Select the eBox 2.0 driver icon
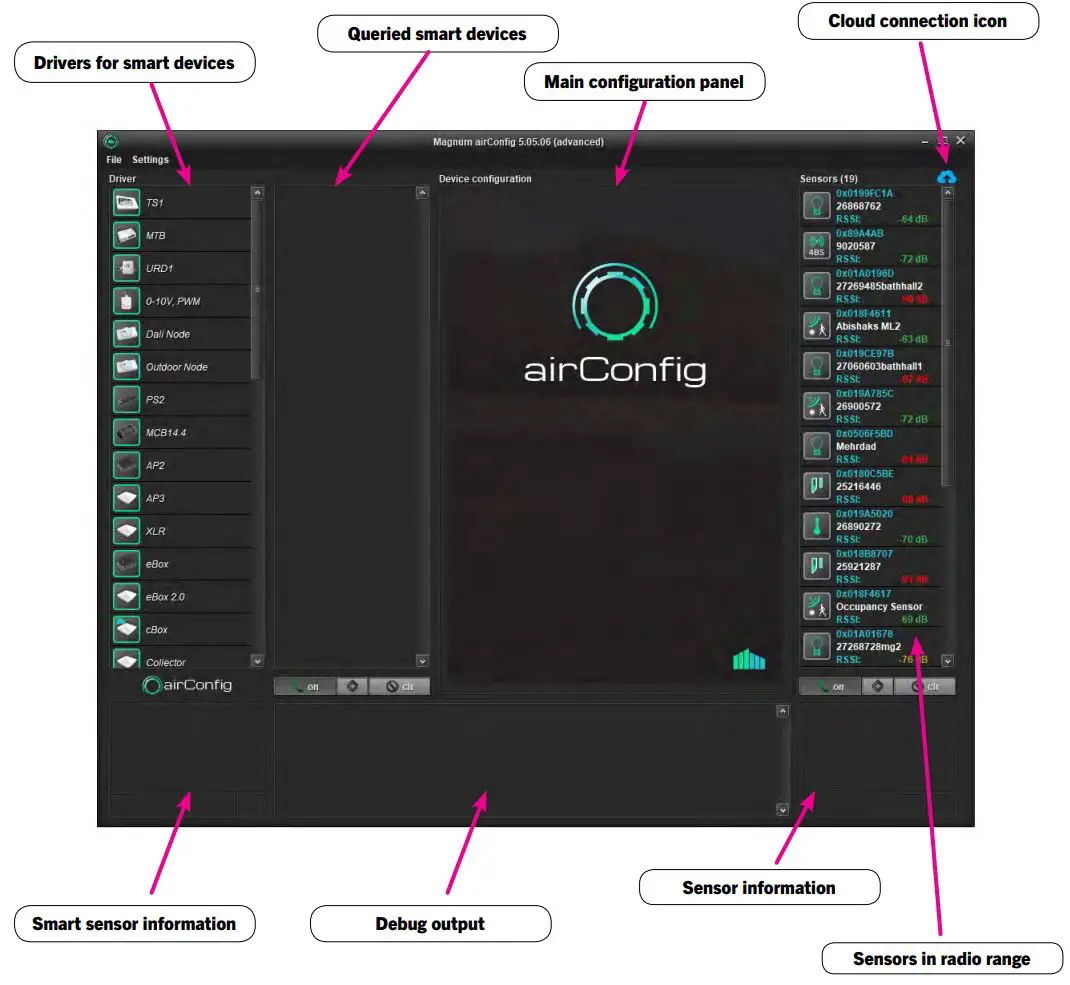The image size is (1070, 985). 126,596
